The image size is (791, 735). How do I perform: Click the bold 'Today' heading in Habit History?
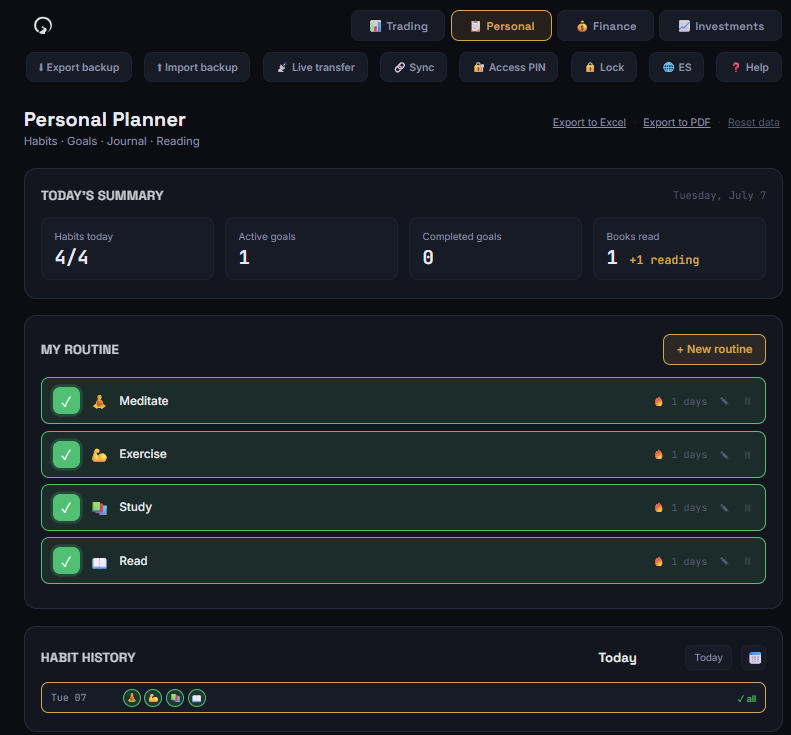click(x=617, y=658)
